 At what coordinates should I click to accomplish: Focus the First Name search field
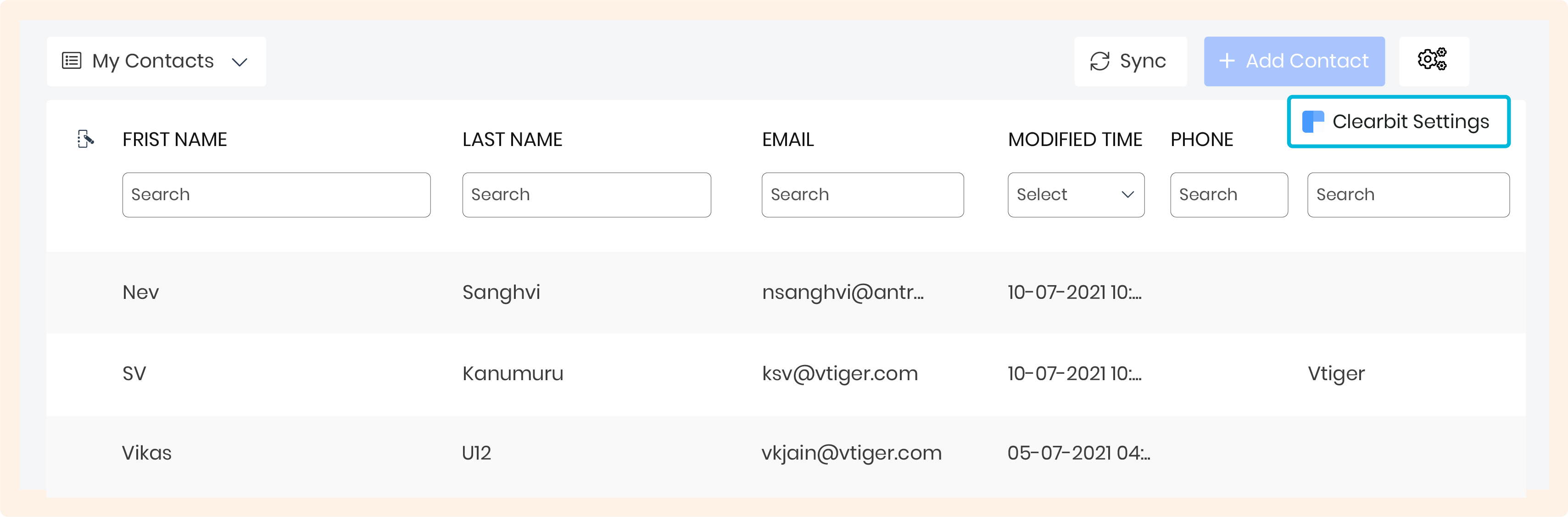point(276,195)
